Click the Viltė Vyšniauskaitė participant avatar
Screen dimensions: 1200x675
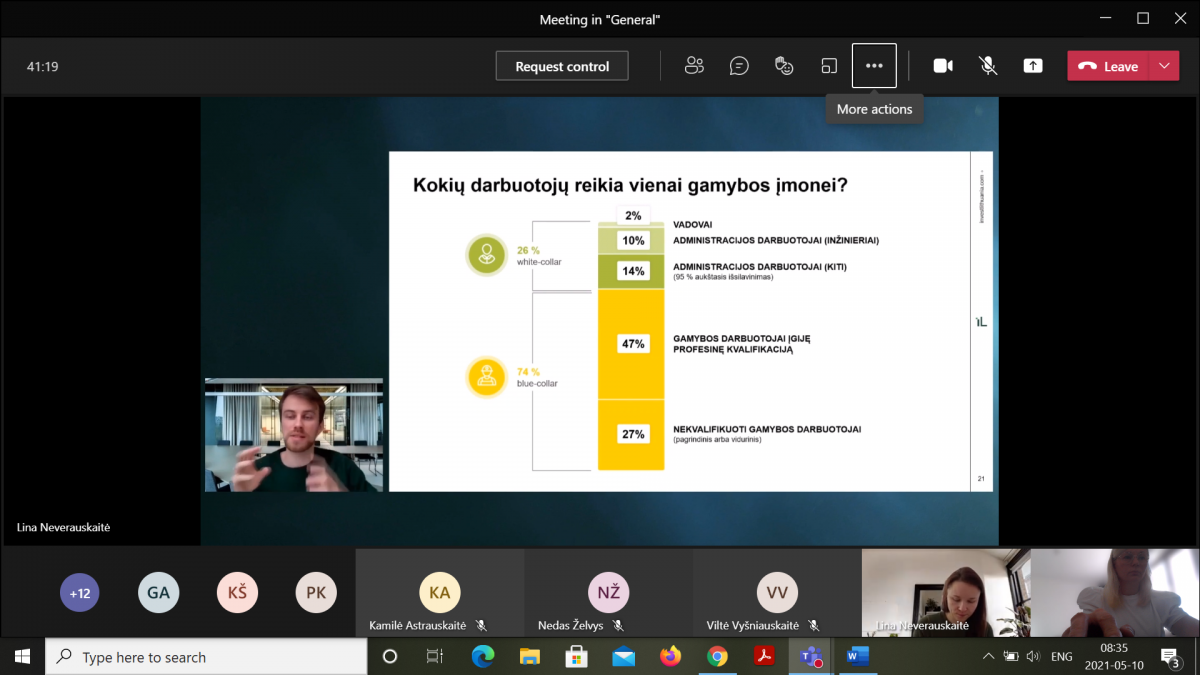(x=777, y=593)
